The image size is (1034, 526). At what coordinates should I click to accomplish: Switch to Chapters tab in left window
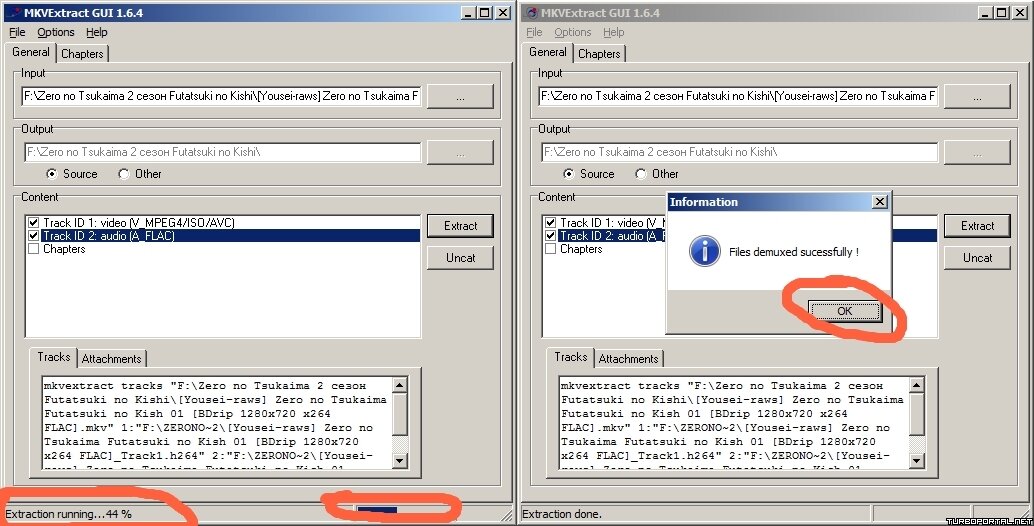click(x=82, y=53)
